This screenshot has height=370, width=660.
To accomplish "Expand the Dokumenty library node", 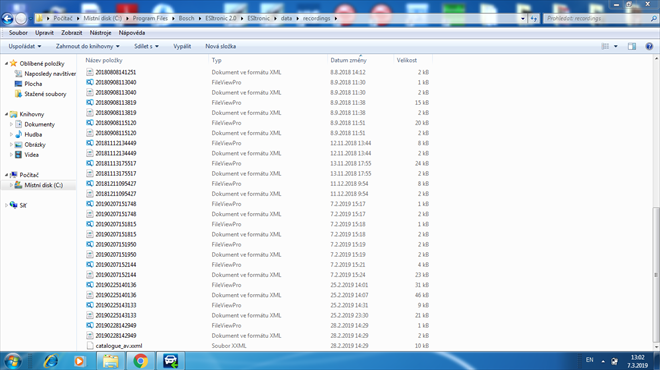I will point(11,124).
